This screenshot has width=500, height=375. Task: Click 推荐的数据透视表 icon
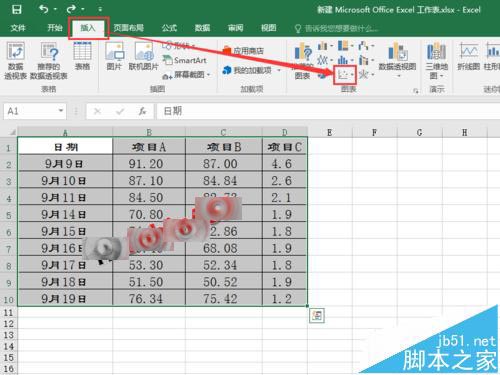click(x=49, y=60)
